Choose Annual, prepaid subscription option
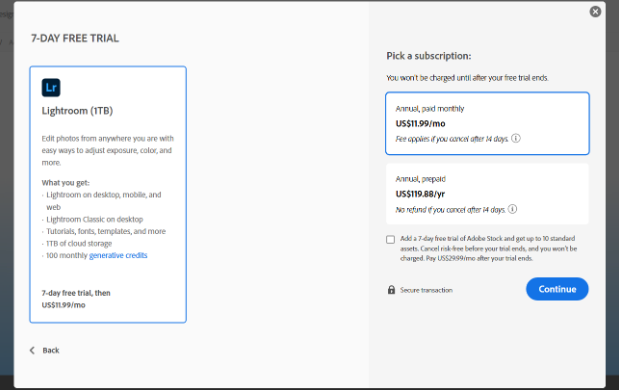 pyautogui.click(x=488, y=194)
